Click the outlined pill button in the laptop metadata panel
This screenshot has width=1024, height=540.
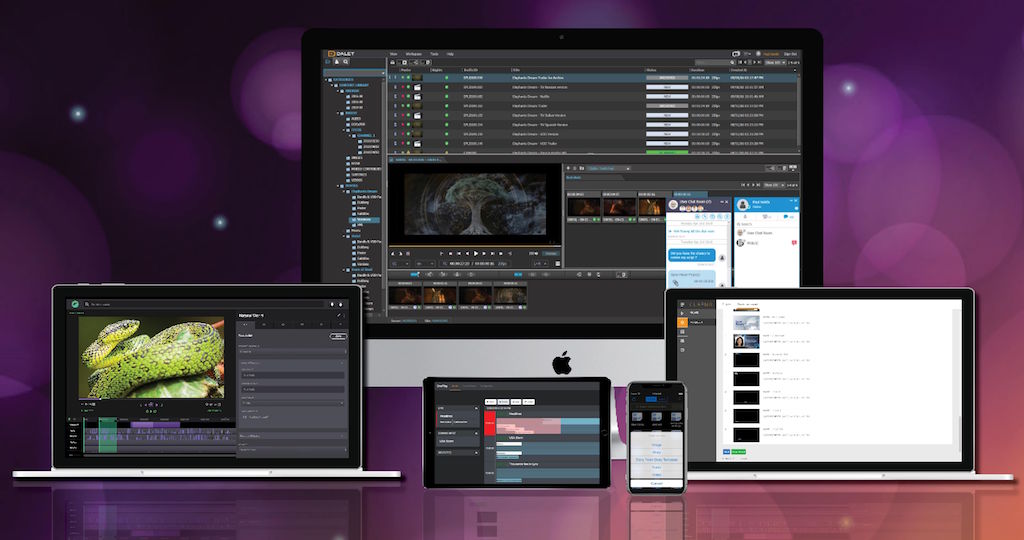coord(338,336)
